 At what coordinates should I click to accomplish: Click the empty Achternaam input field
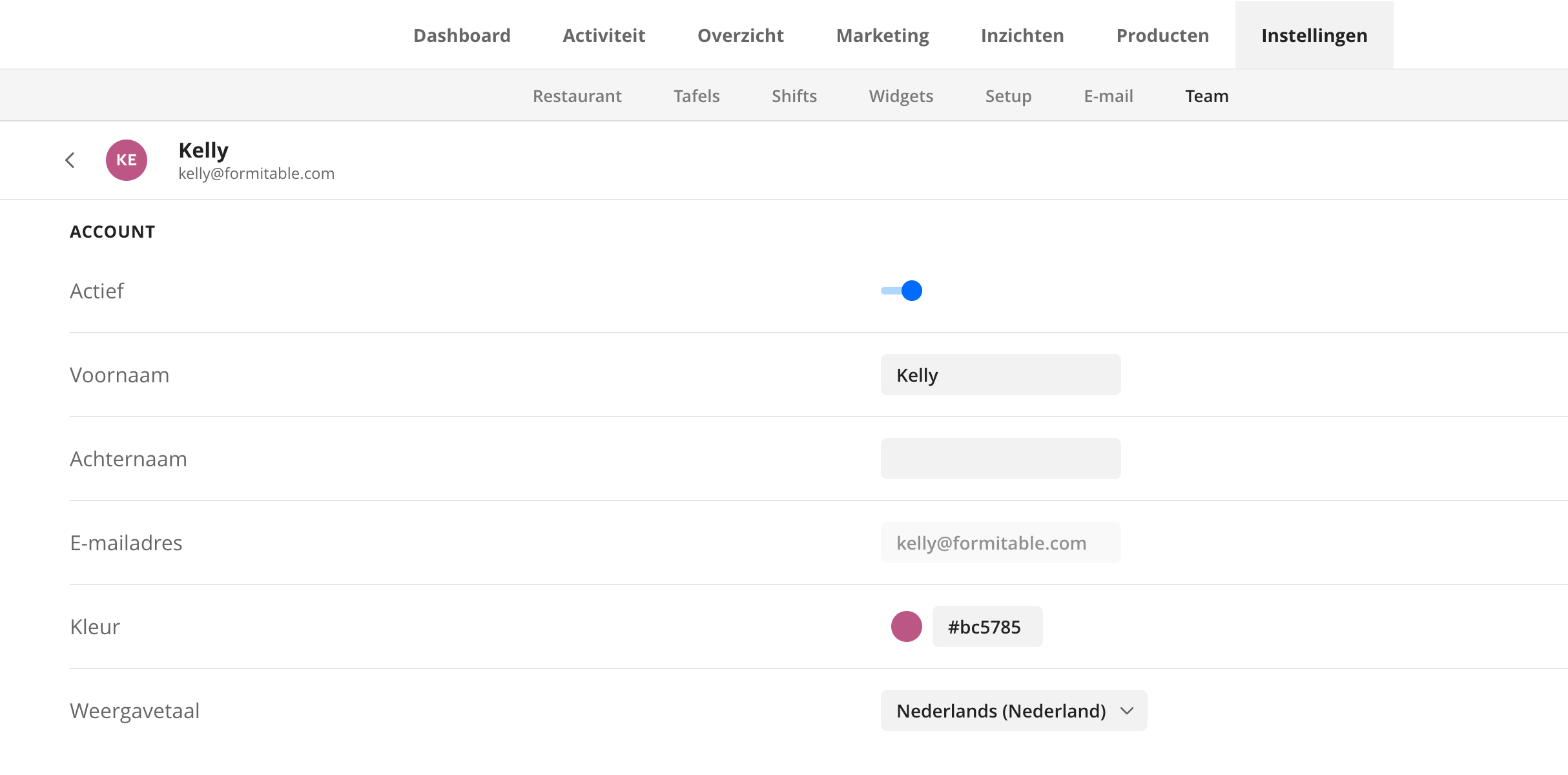[x=1000, y=459]
